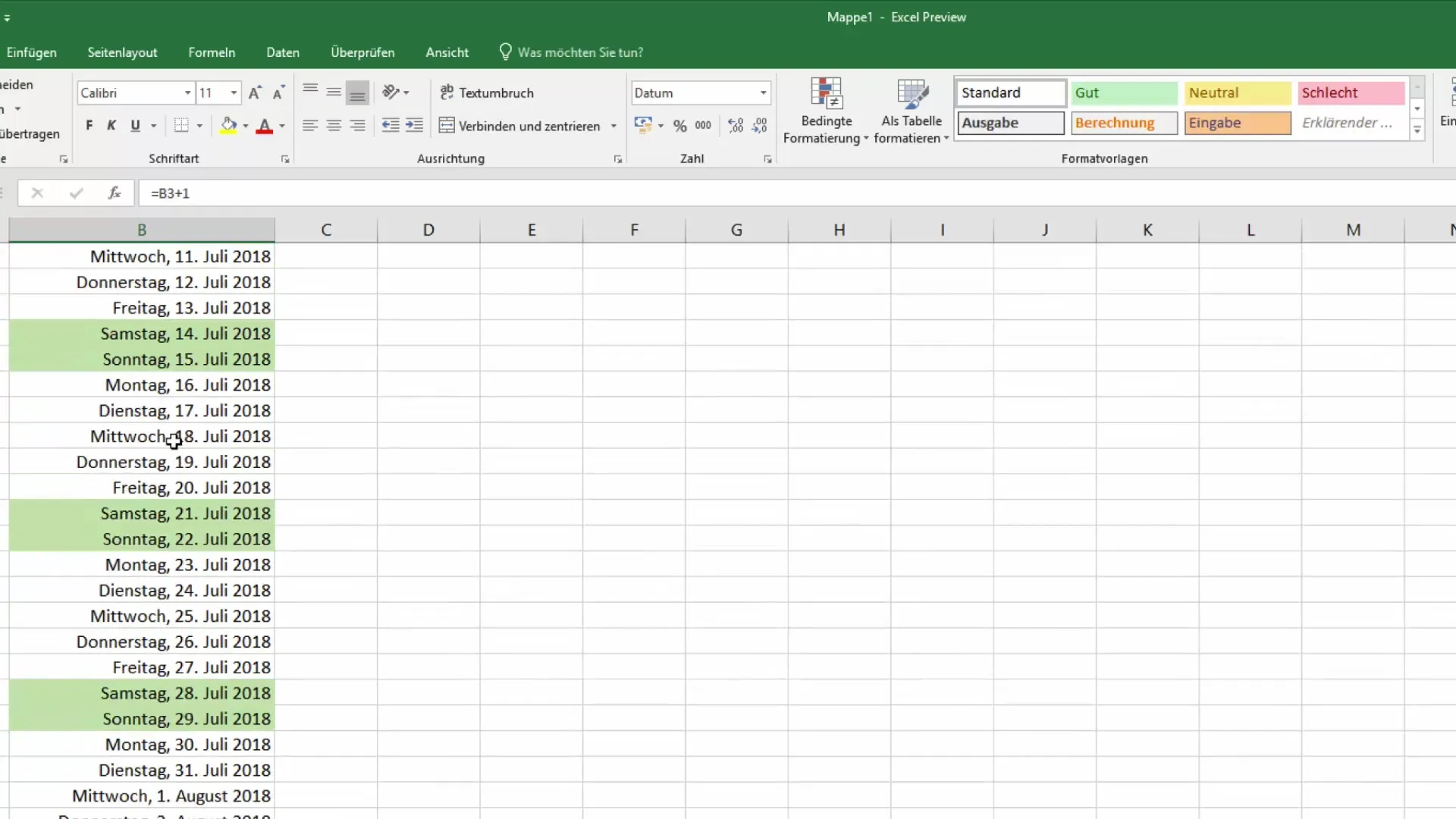Apply the yellow fill color bucket
This screenshot has height=819, width=1456.
tap(228, 126)
